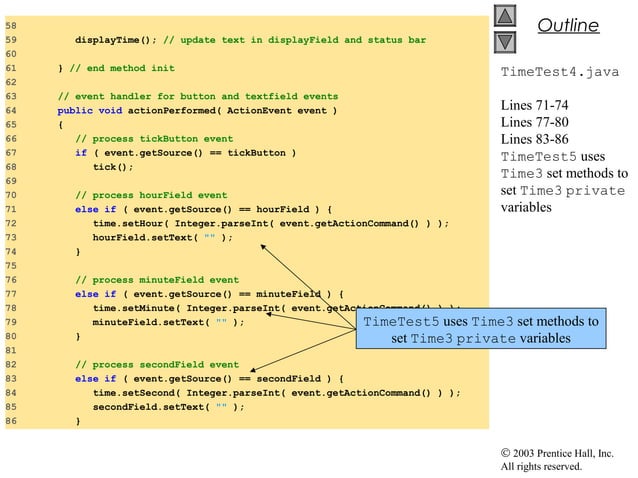
Task: Click the tick(); call on line 68
Action: click(x=113, y=167)
